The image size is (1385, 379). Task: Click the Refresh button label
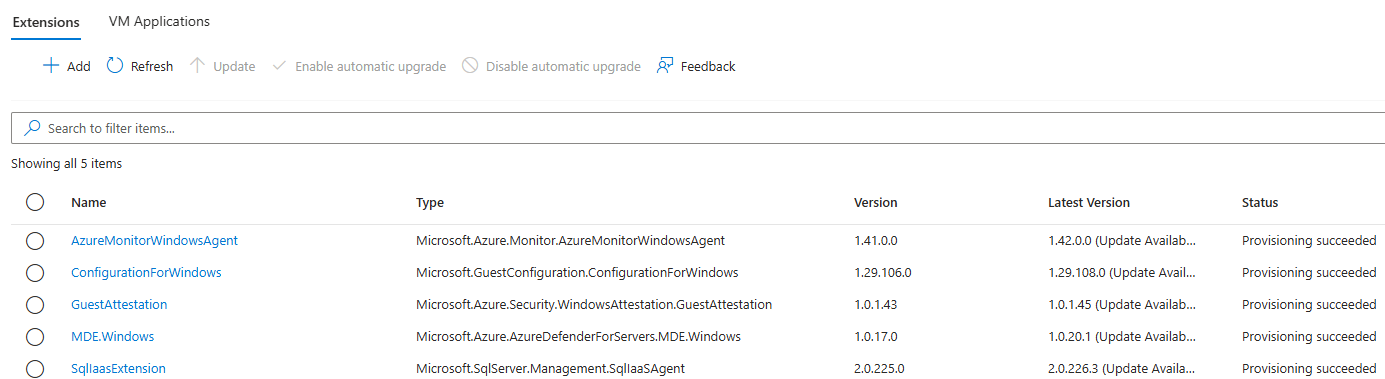[x=152, y=66]
